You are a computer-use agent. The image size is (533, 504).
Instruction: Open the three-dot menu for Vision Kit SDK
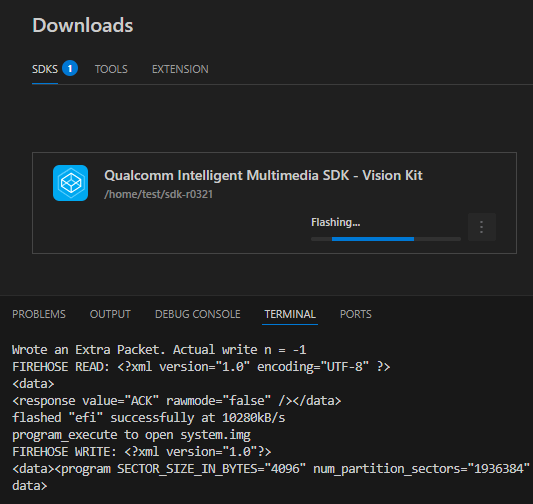click(x=481, y=227)
